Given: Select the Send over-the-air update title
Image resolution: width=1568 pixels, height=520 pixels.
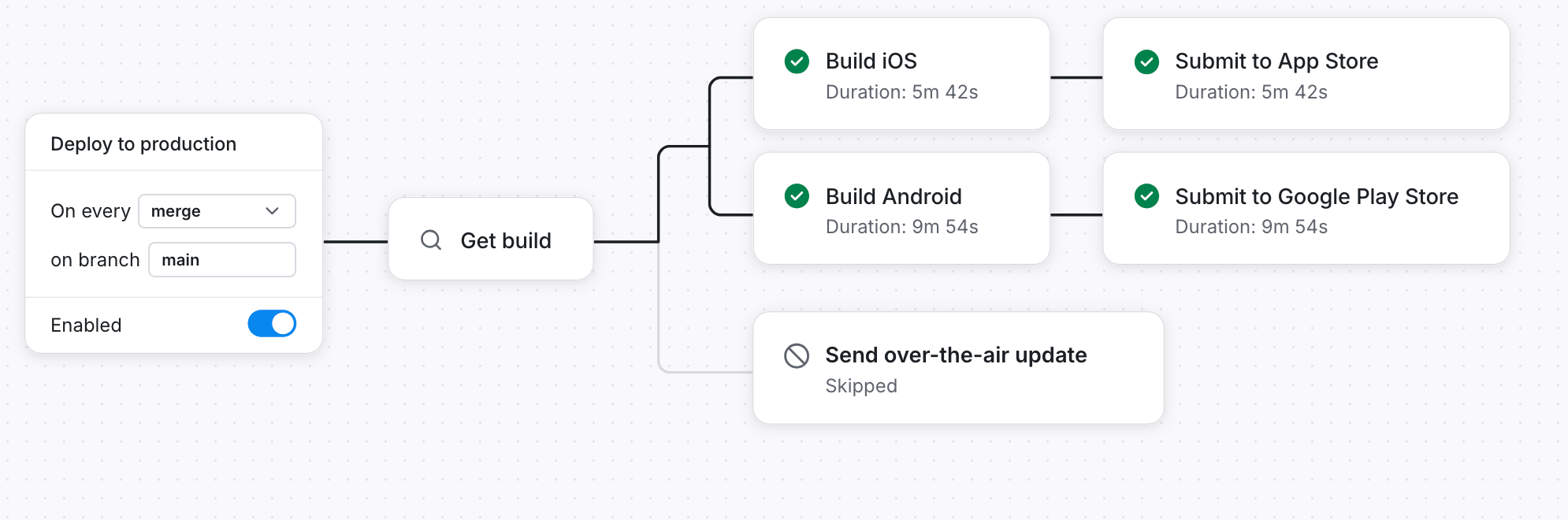Looking at the screenshot, I should [956, 355].
